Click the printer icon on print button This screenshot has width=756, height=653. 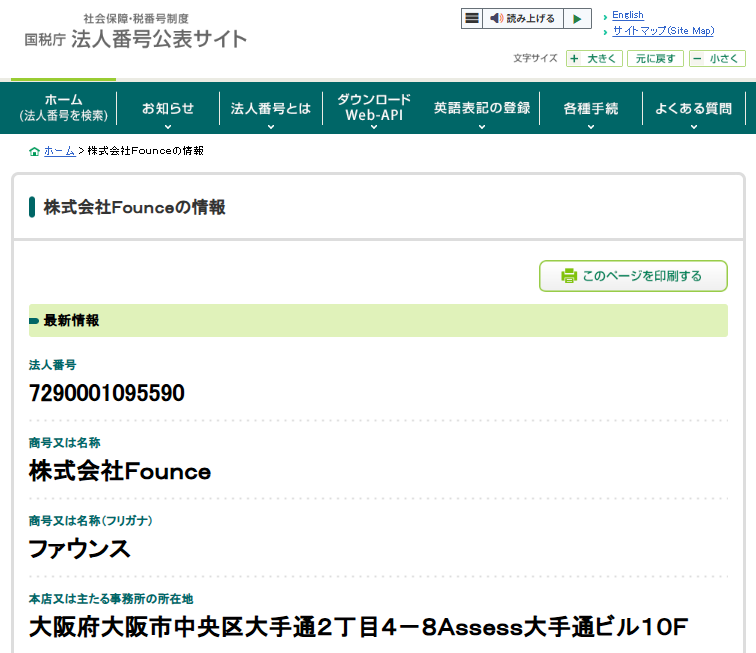click(x=569, y=276)
